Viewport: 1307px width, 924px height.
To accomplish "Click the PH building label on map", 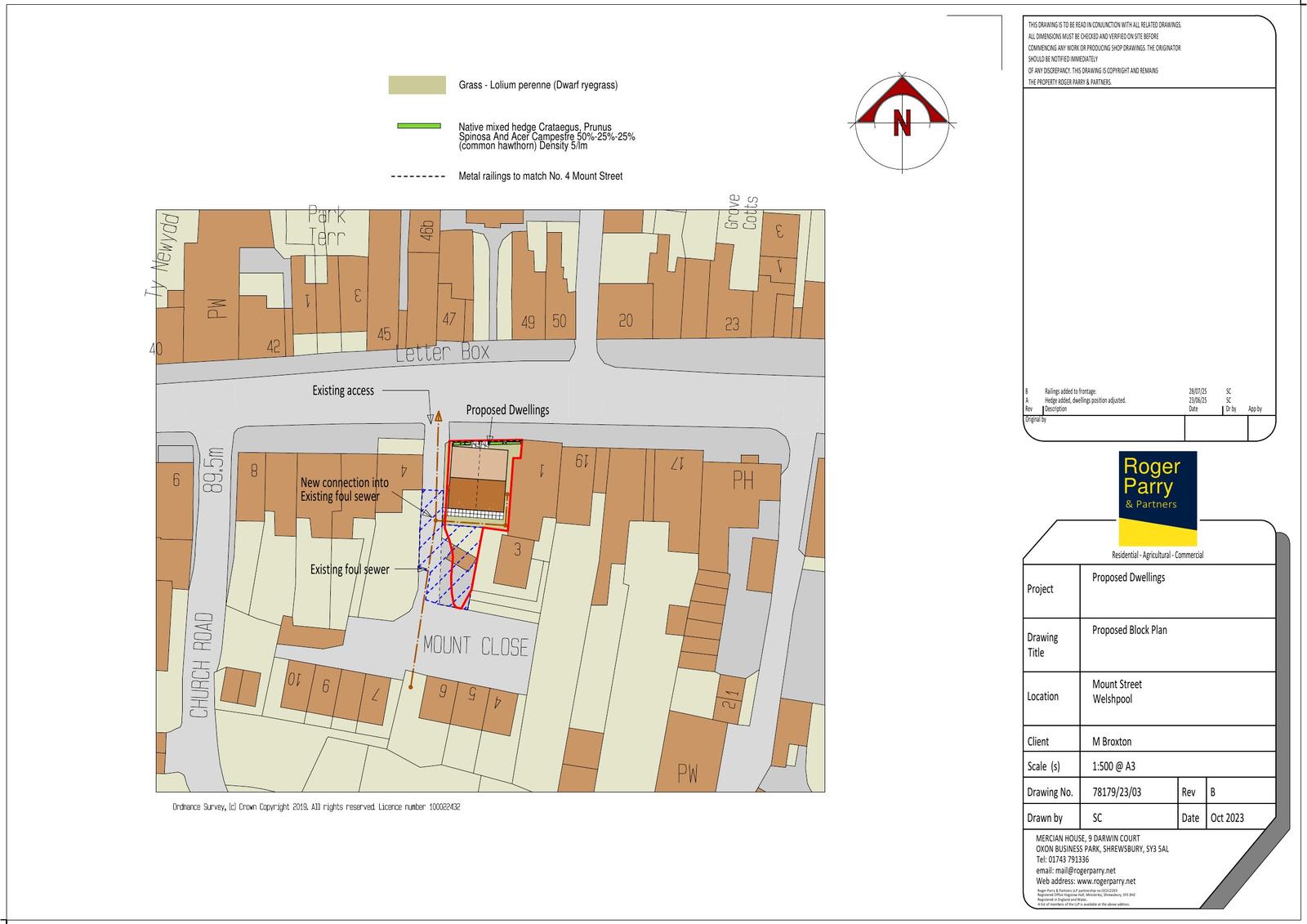I will (x=743, y=480).
